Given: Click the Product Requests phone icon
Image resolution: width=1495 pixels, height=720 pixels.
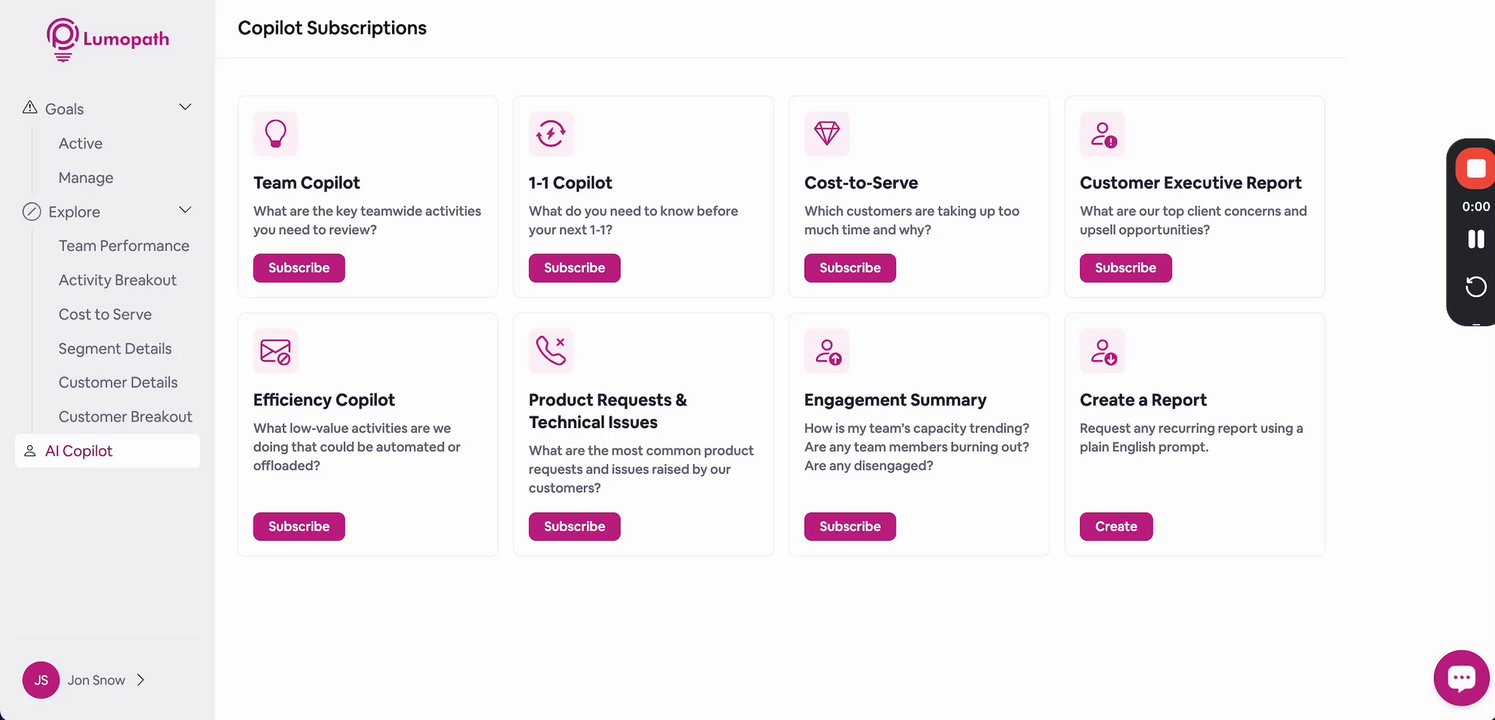Looking at the screenshot, I should [x=551, y=350].
